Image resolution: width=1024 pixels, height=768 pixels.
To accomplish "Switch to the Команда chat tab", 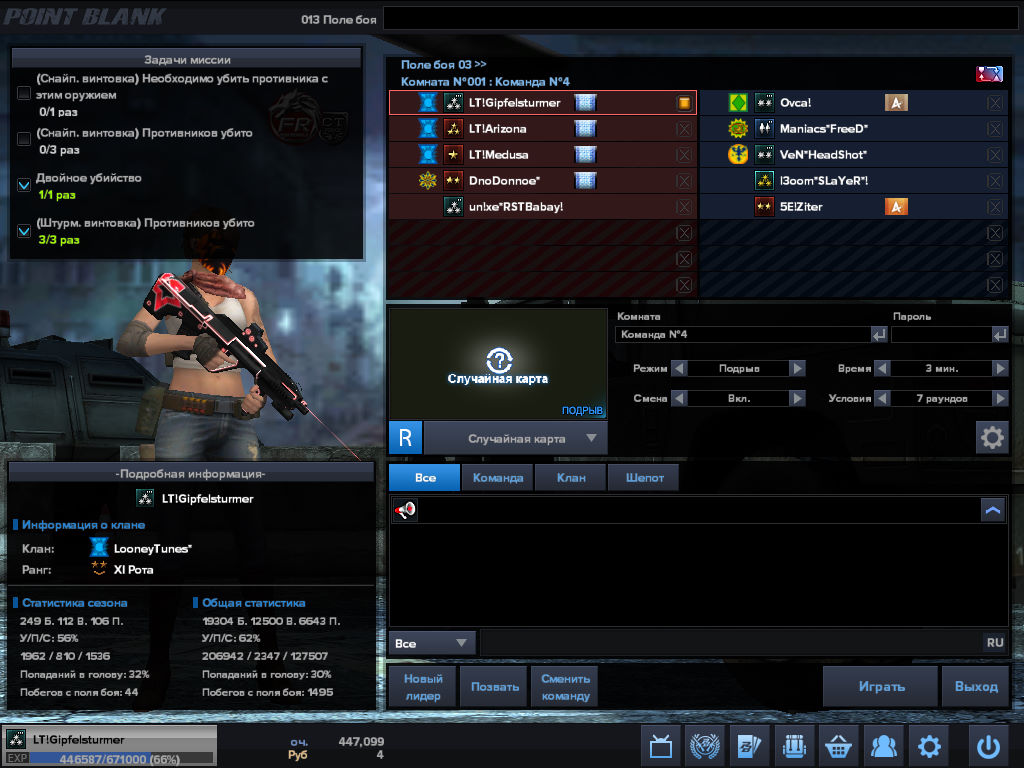I will click(x=498, y=477).
